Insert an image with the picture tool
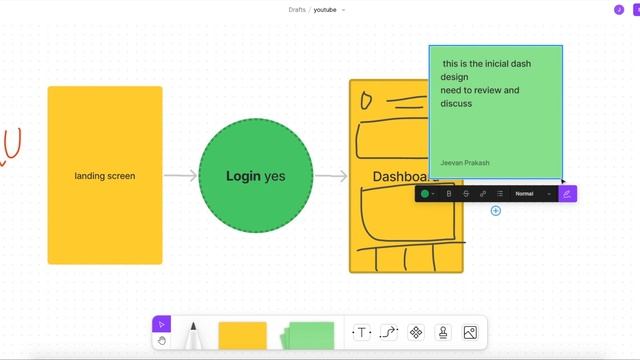This screenshot has width=640, height=360. pyautogui.click(x=470, y=333)
